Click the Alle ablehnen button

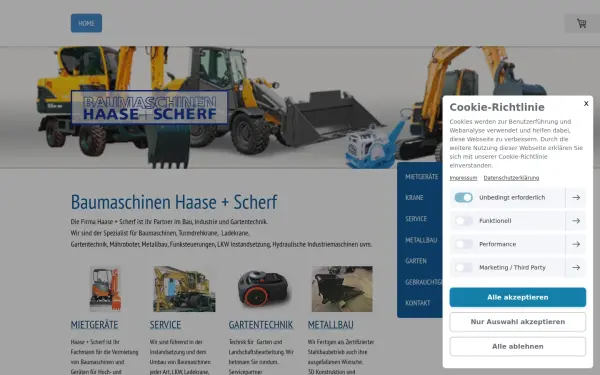517,346
